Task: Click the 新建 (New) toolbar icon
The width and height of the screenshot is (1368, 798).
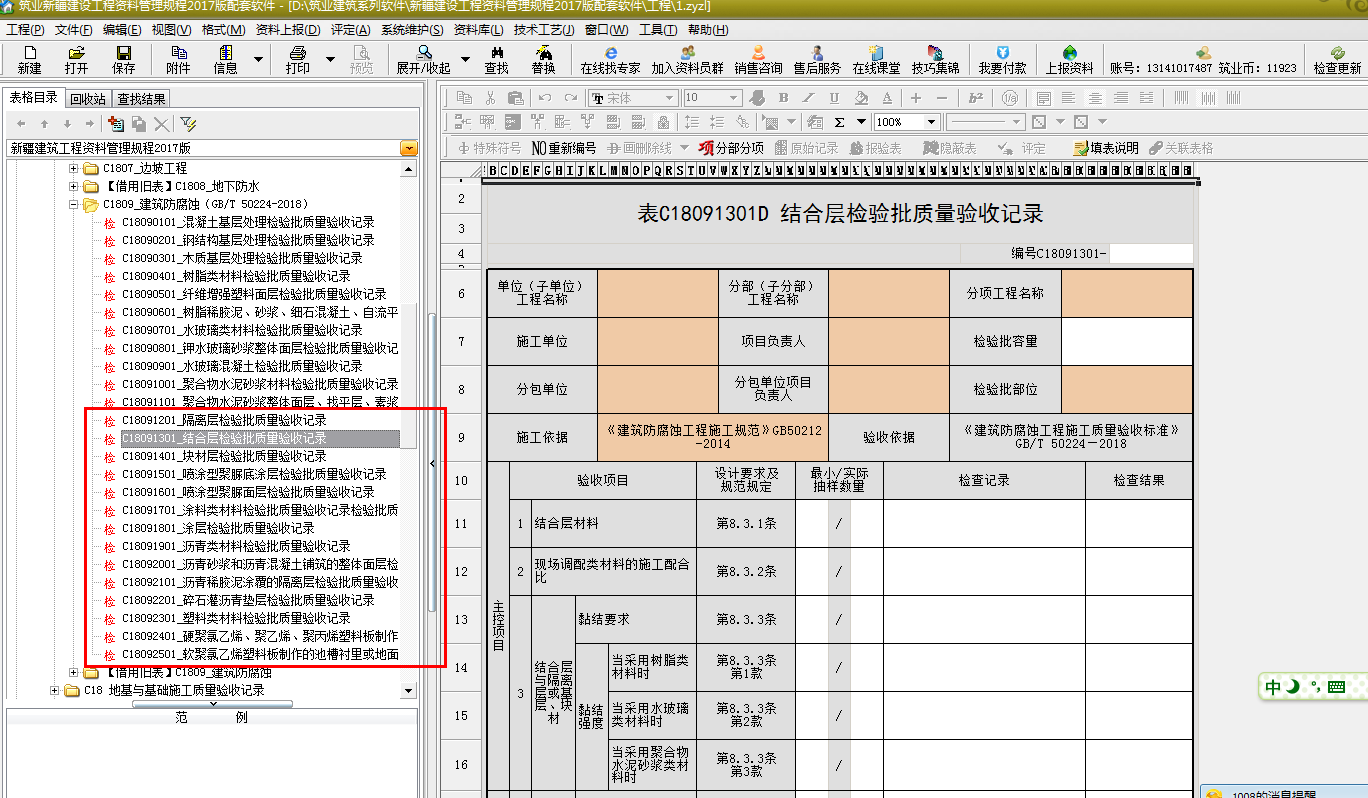Action: click(29, 59)
